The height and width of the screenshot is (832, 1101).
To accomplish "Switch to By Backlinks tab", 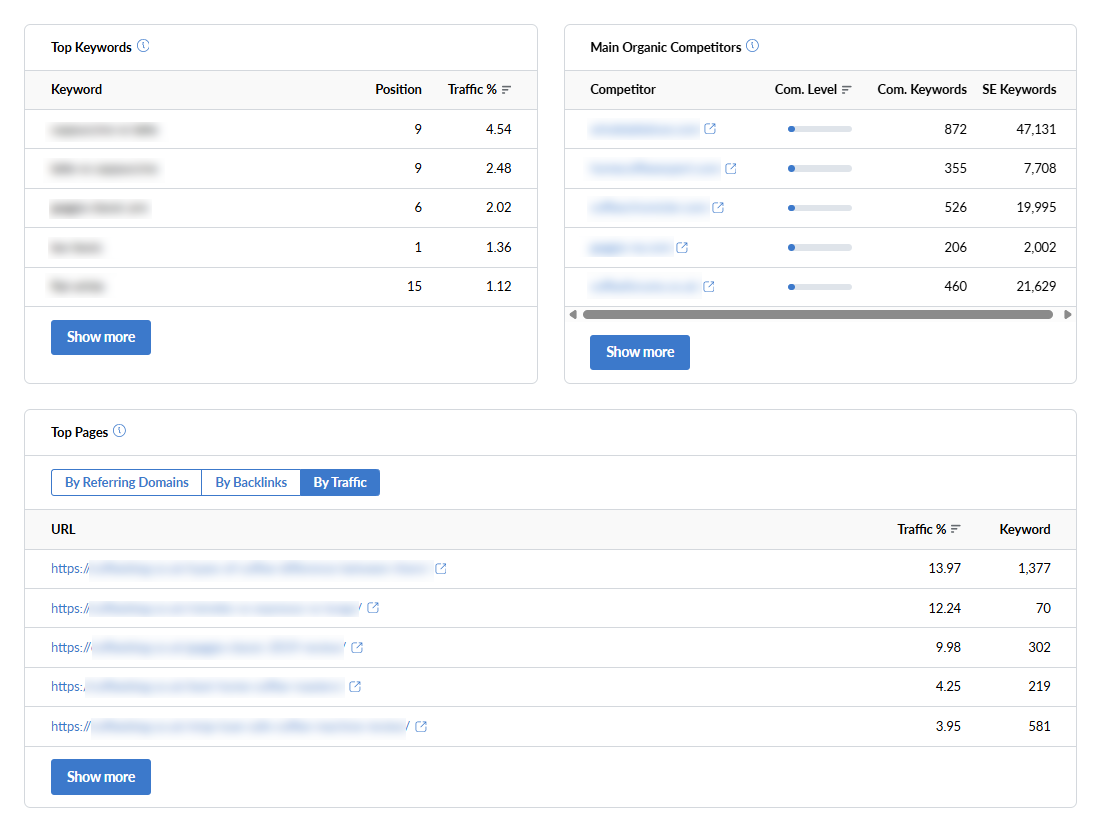I will pyautogui.click(x=251, y=482).
